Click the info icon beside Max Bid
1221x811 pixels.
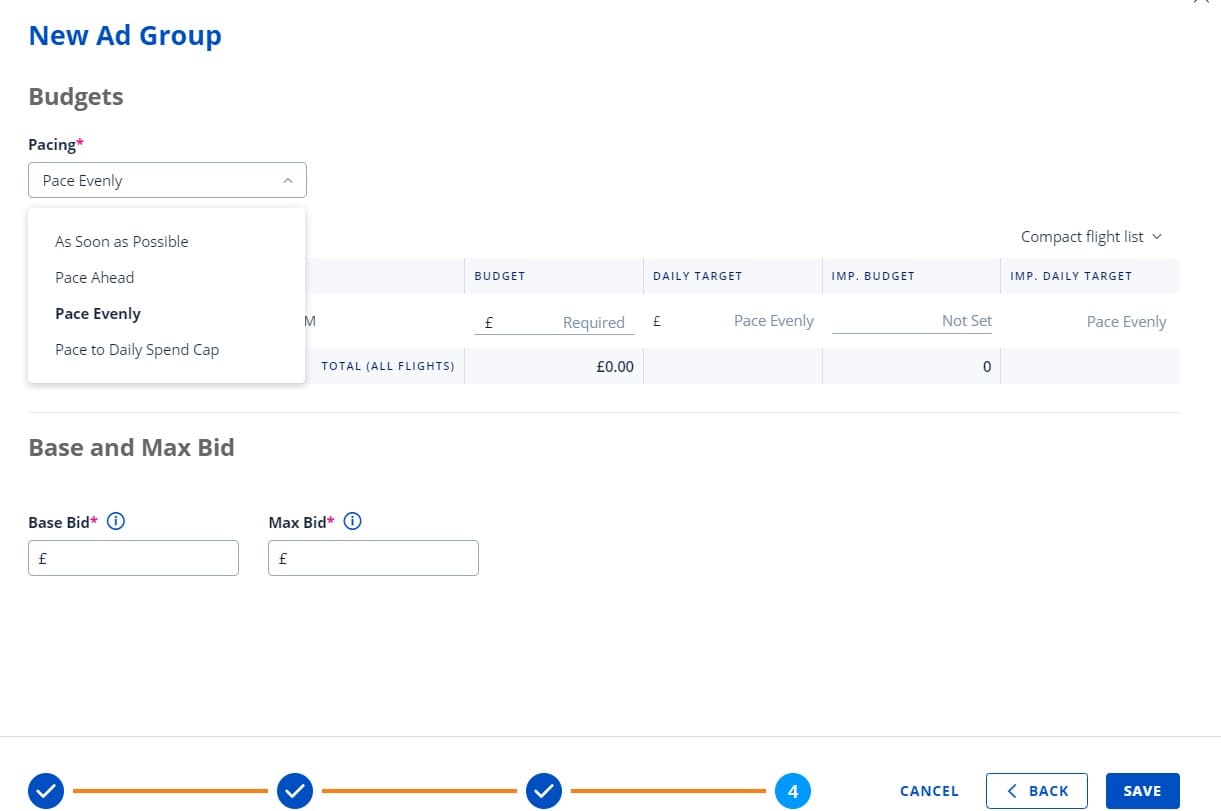(x=352, y=521)
